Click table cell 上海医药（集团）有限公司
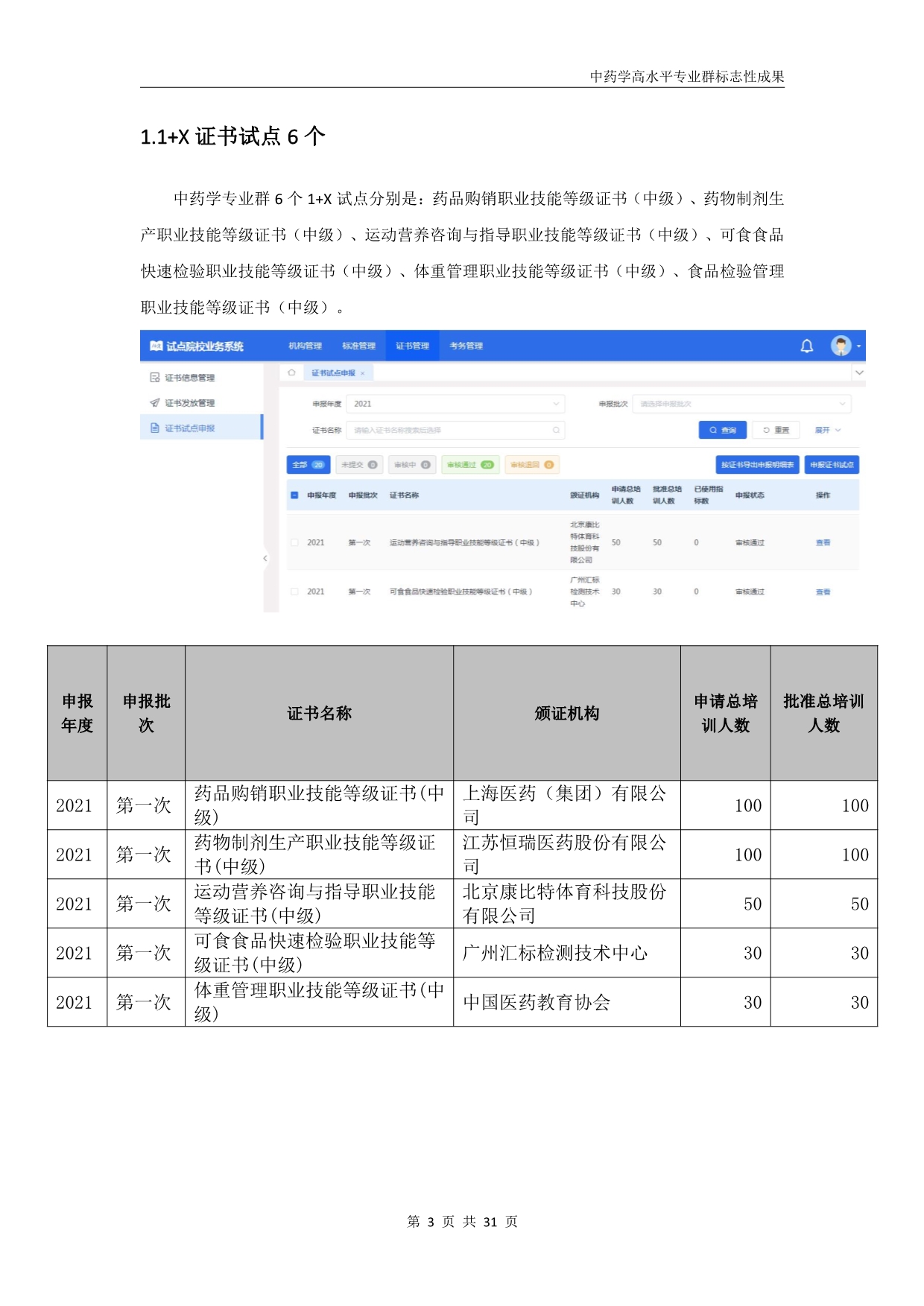Screen dimensions: 924x1306 (x=566, y=805)
